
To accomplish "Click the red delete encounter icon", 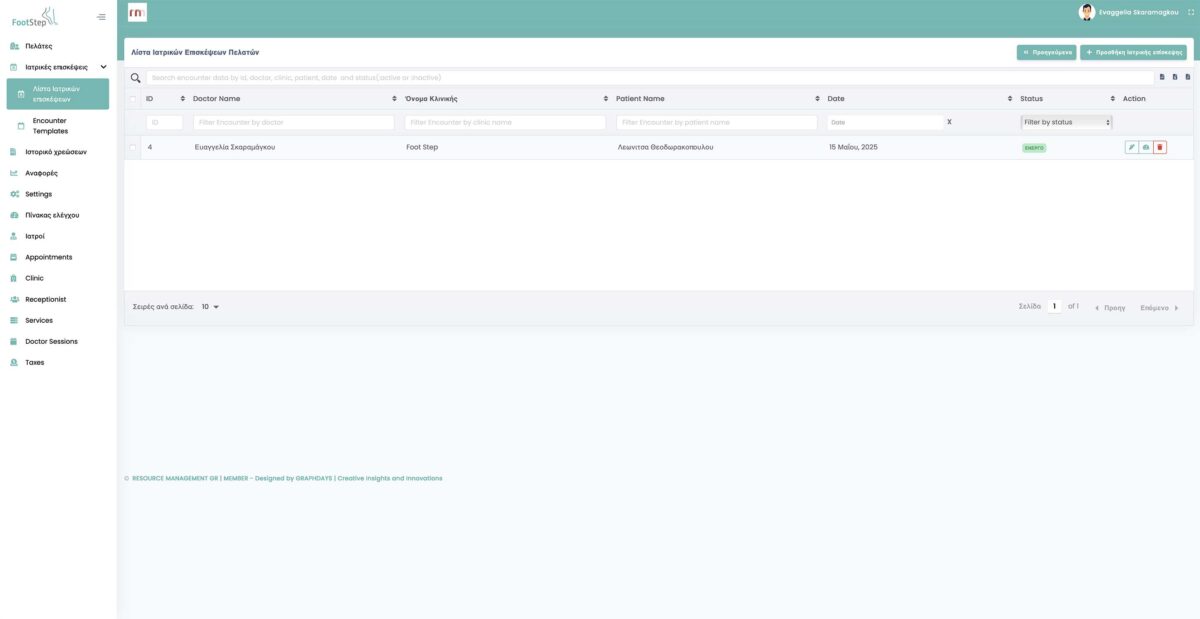I will point(1160,147).
